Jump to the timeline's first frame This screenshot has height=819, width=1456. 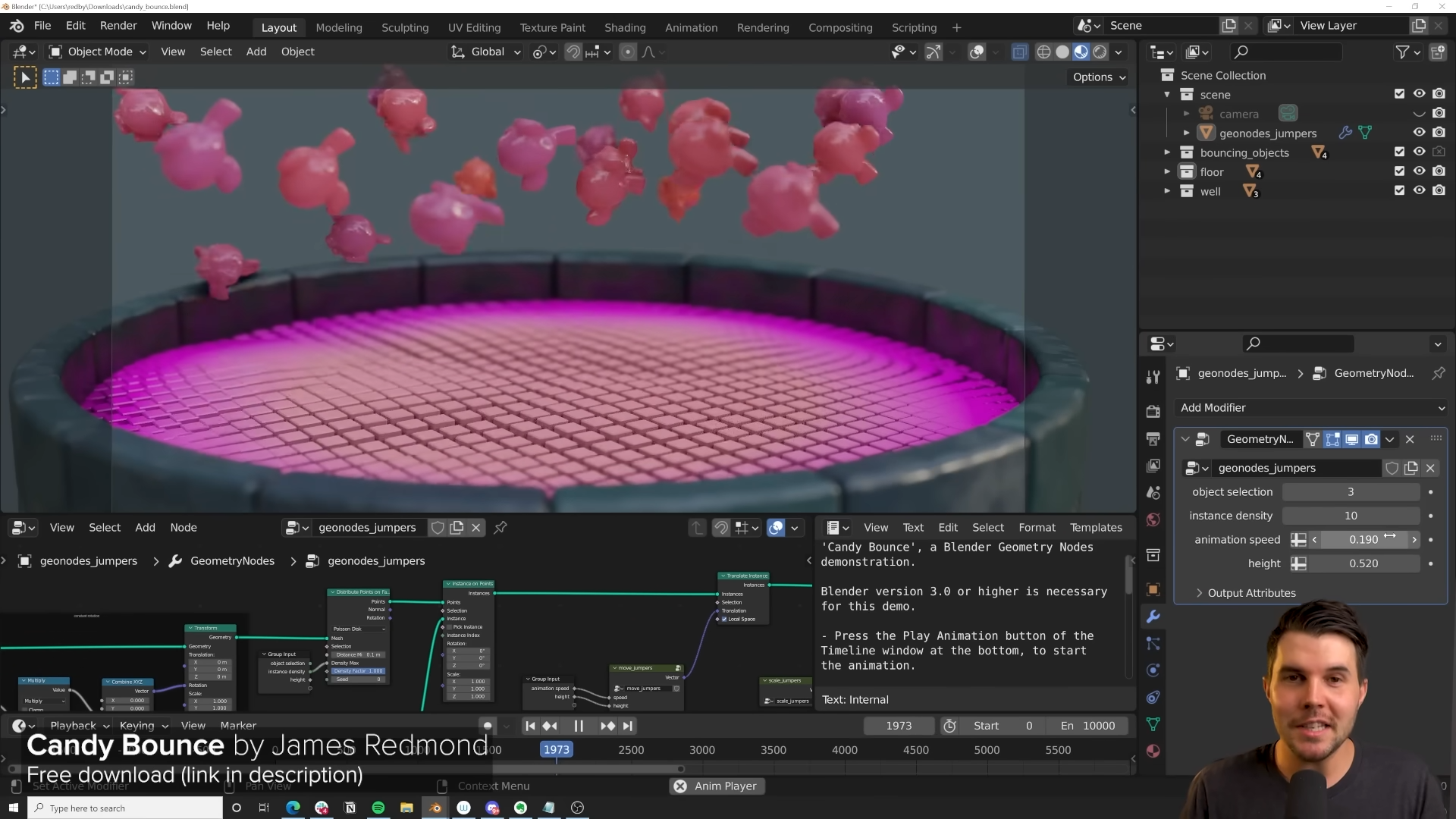point(530,726)
